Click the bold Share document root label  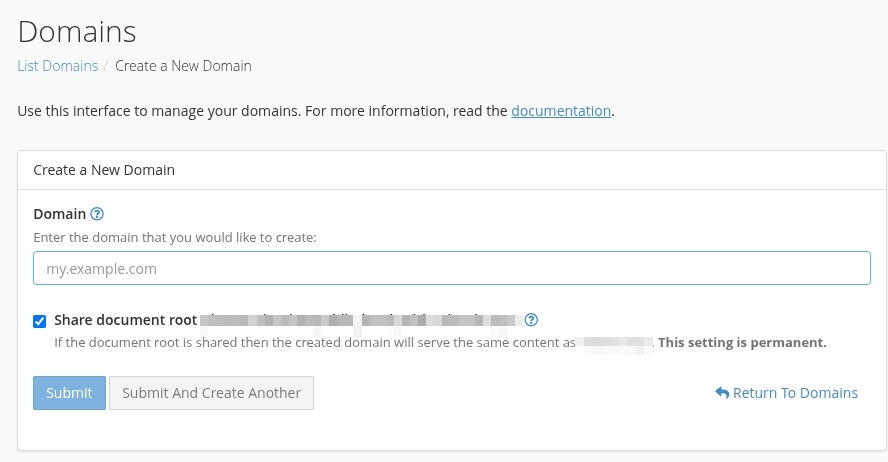[x=125, y=320]
